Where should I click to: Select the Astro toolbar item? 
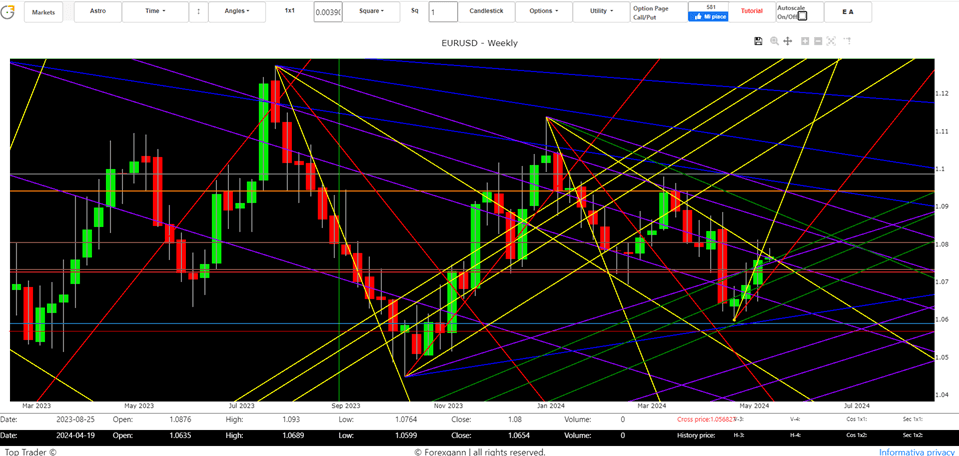pos(96,12)
